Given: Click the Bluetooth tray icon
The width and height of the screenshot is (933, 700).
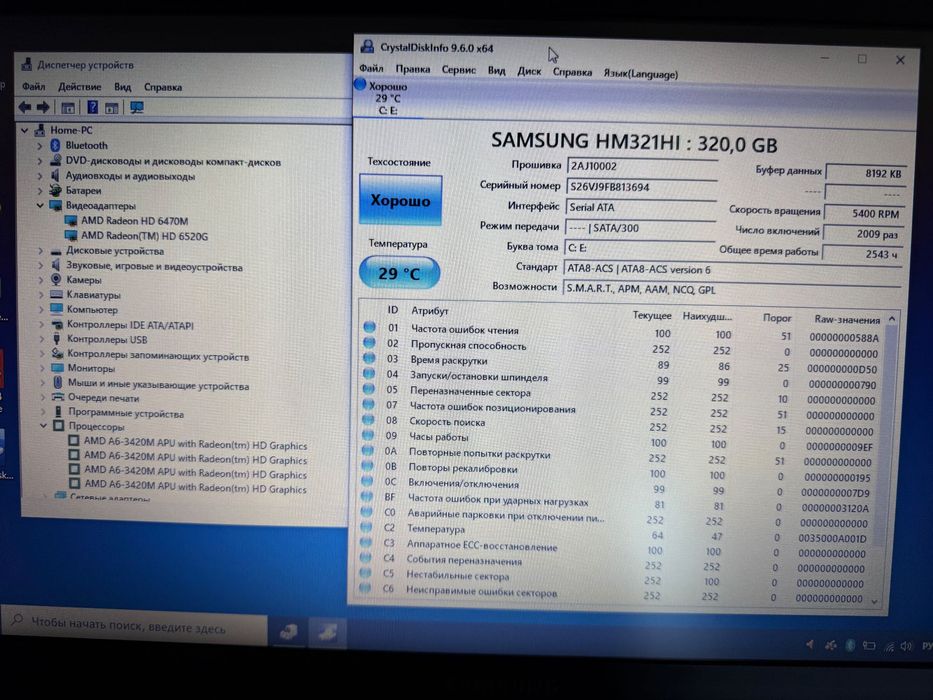Looking at the screenshot, I should pyautogui.click(x=850, y=645).
